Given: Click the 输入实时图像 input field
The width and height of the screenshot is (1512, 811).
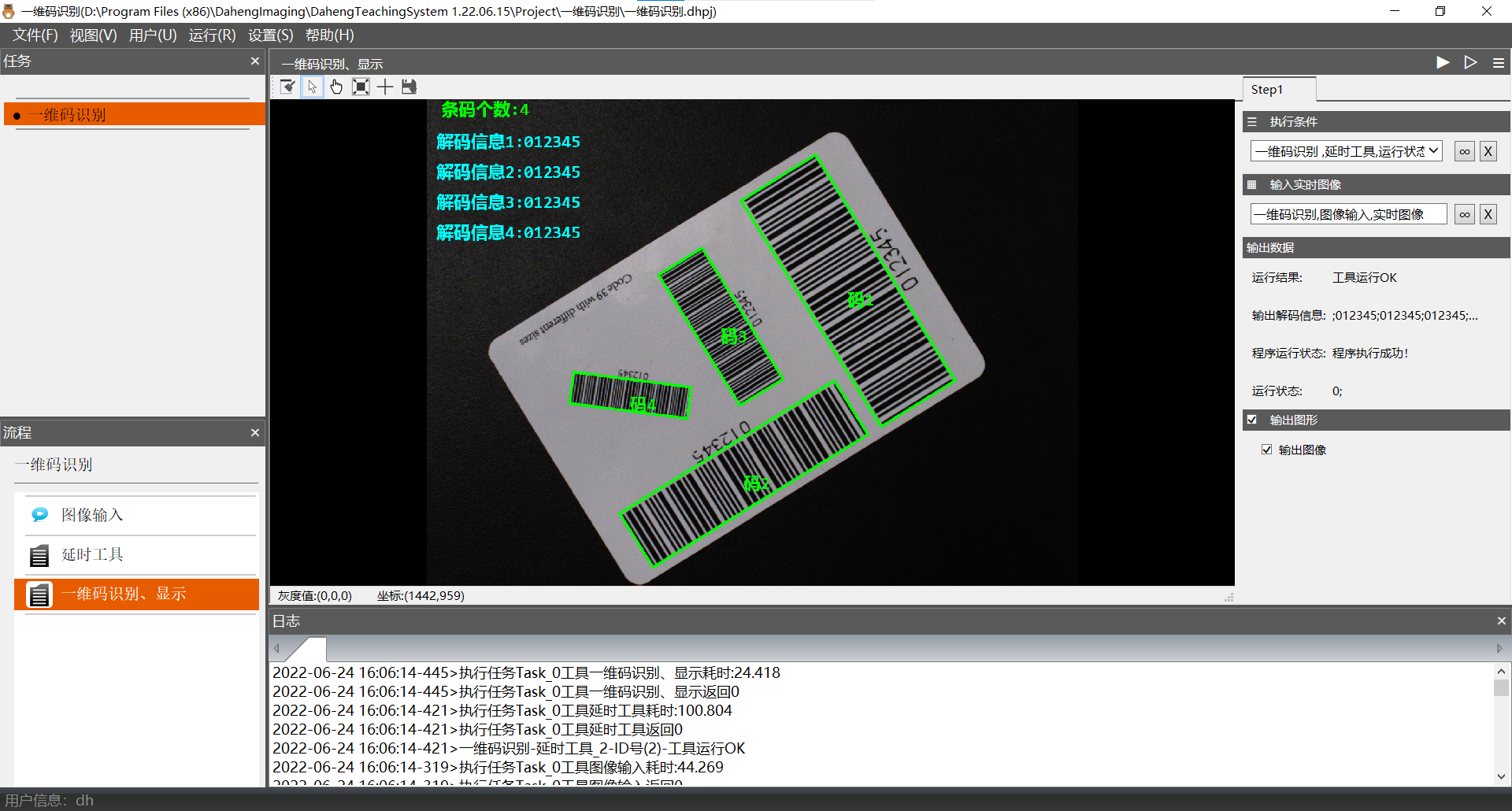Looking at the screenshot, I should click(x=1349, y=214).
